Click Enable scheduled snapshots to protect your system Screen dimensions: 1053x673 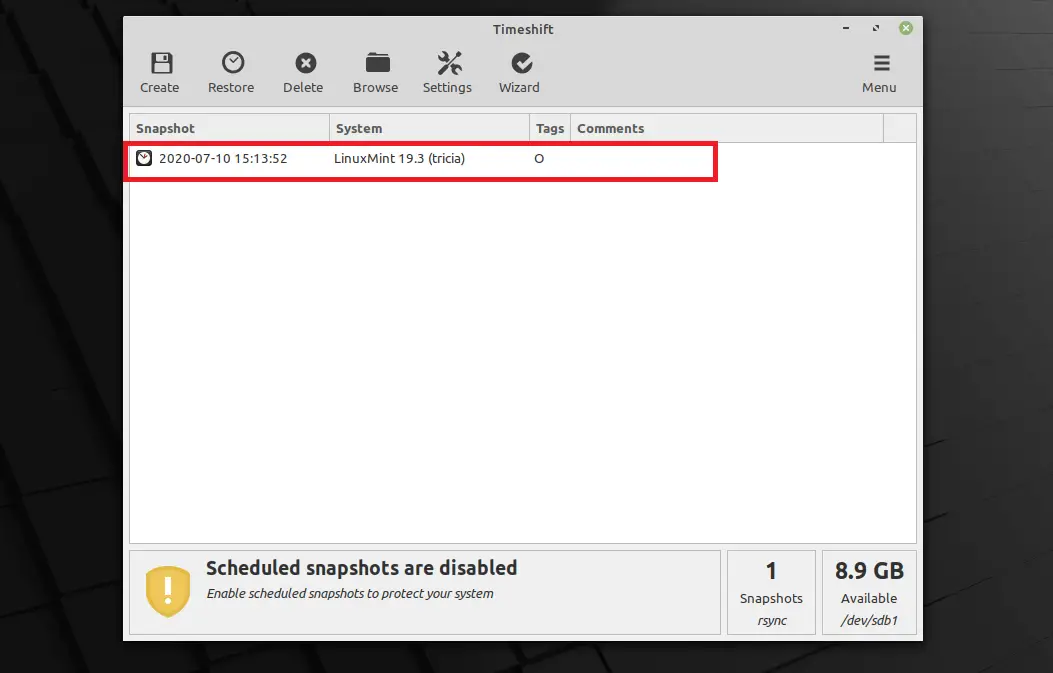pyautogui.click(x=350, y=594)
